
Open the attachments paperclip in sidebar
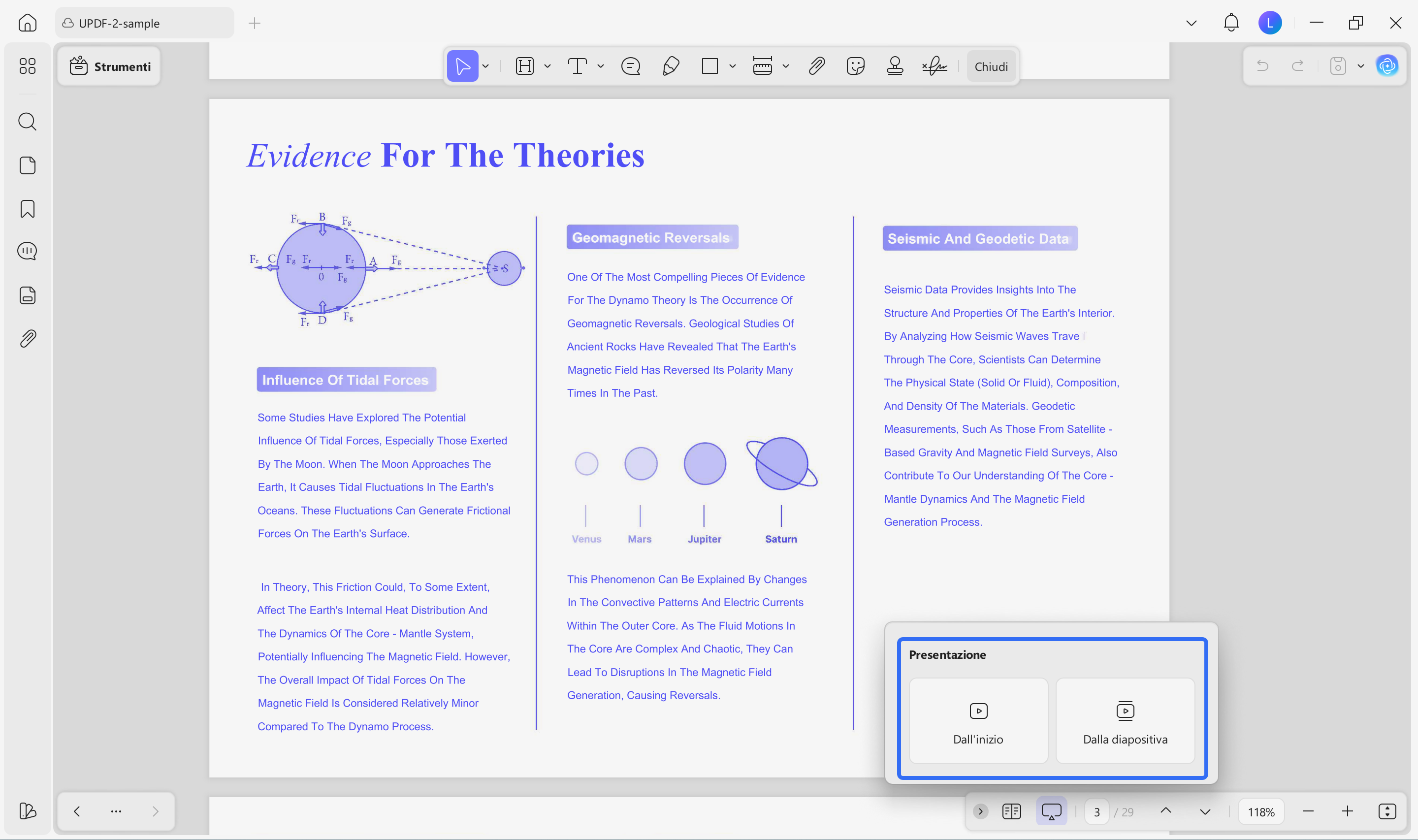pyautogui.click(x=27, y=338)
